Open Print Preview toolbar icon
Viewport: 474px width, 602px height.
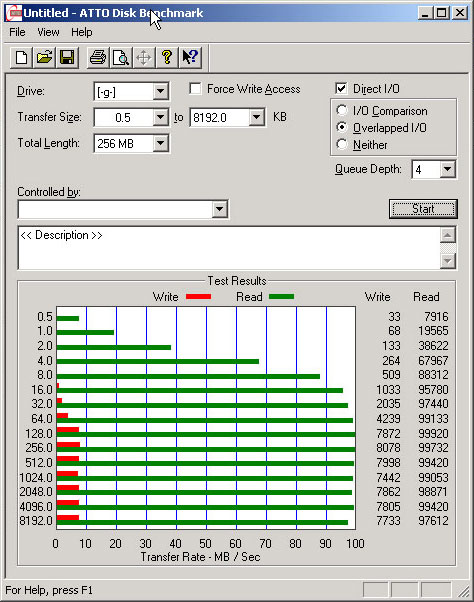point(121,58)
